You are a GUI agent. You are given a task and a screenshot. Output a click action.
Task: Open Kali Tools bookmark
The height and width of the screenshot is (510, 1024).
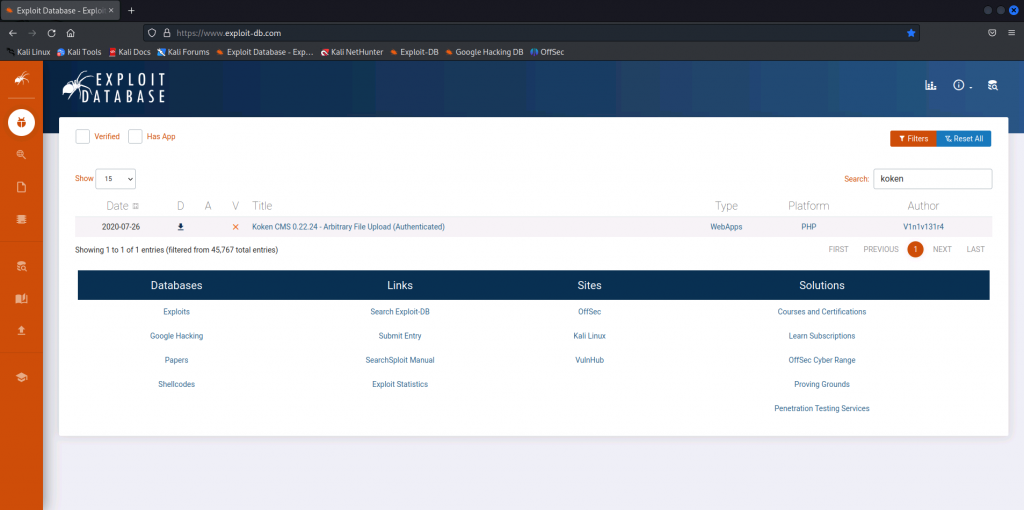click(79, 52)
